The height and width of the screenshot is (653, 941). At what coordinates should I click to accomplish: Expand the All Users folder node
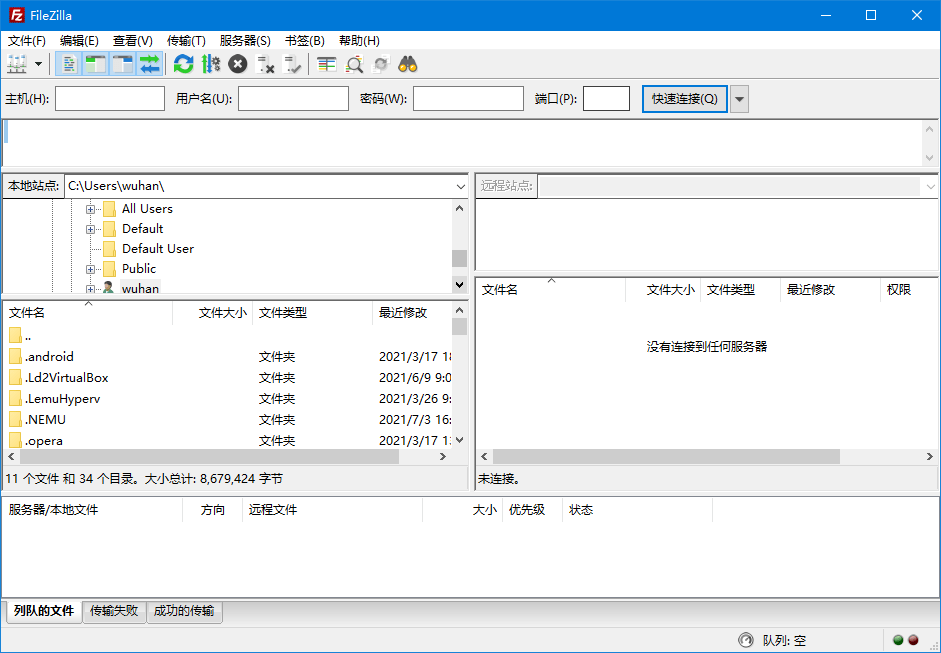(90, 208)
